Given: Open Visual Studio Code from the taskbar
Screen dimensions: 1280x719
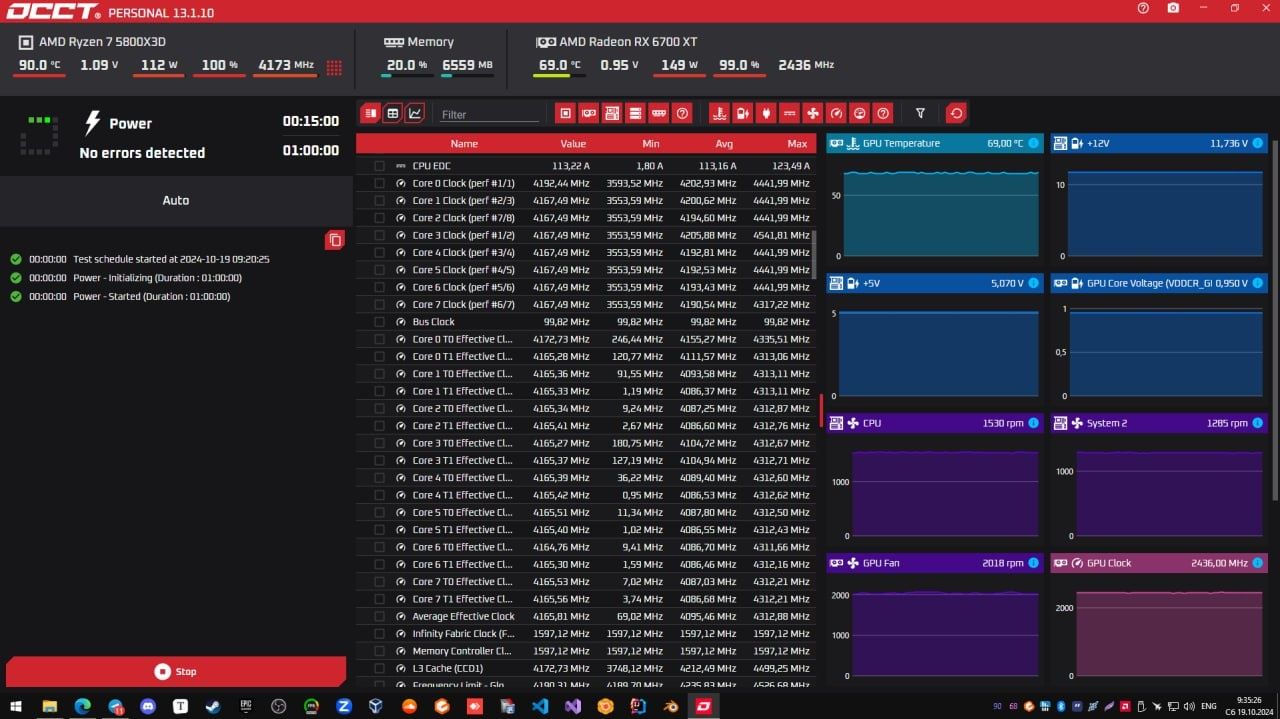Looking at the screenshot, I should [540, 706].
